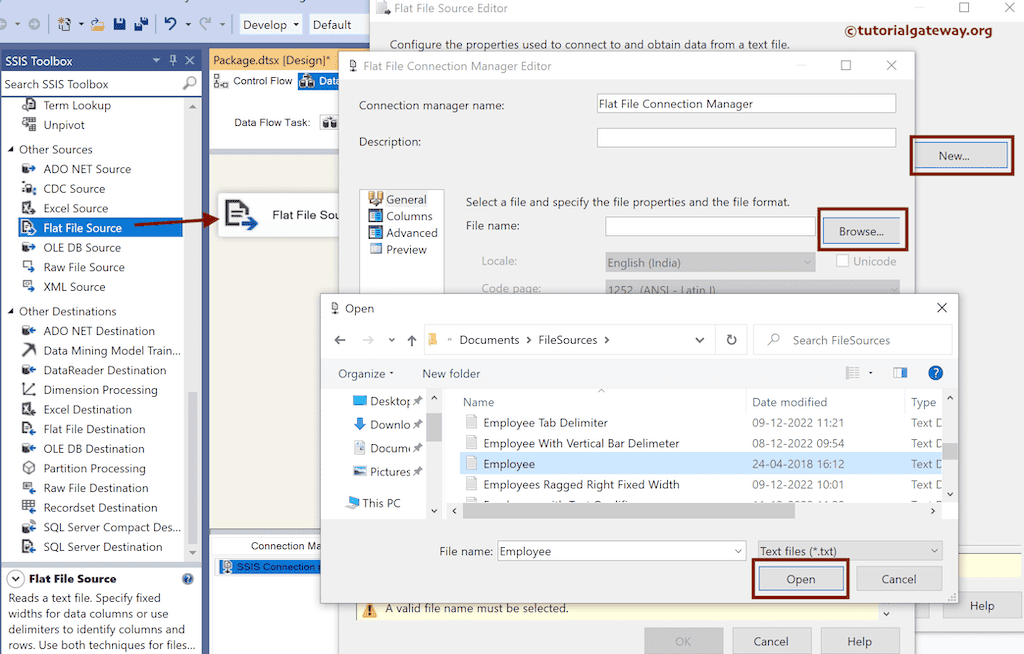
Task: Click the Open File folder icon
Action: [x=97, y=25]
